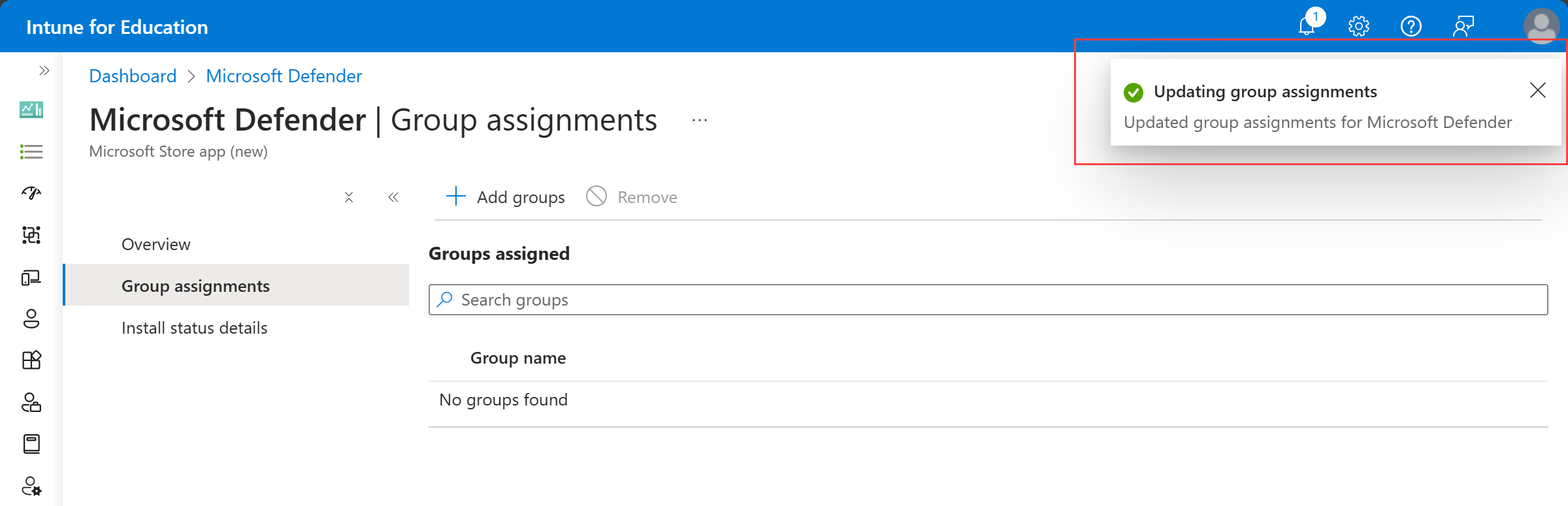Viewport: 1568px width, 506px height.
Task: Click the 'No groups found' row text
Action: click(503, 400)
